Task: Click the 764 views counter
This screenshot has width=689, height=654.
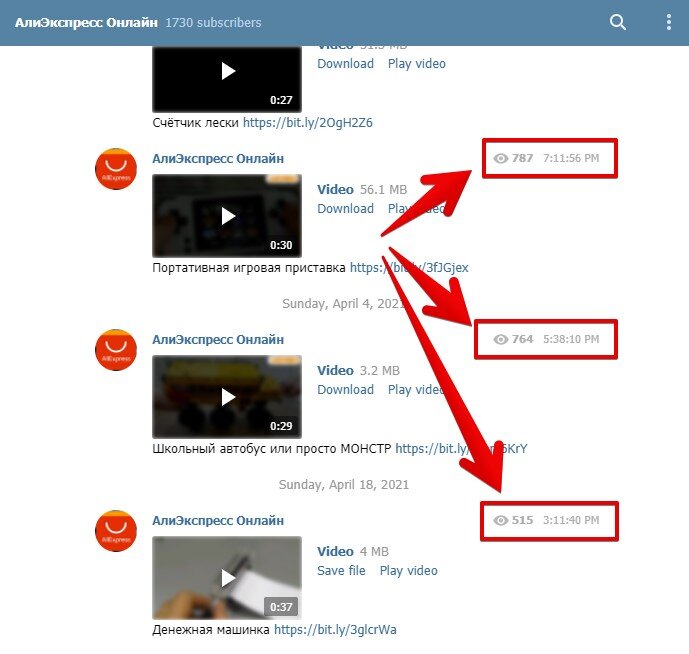Action: click(x=513, y=339)
